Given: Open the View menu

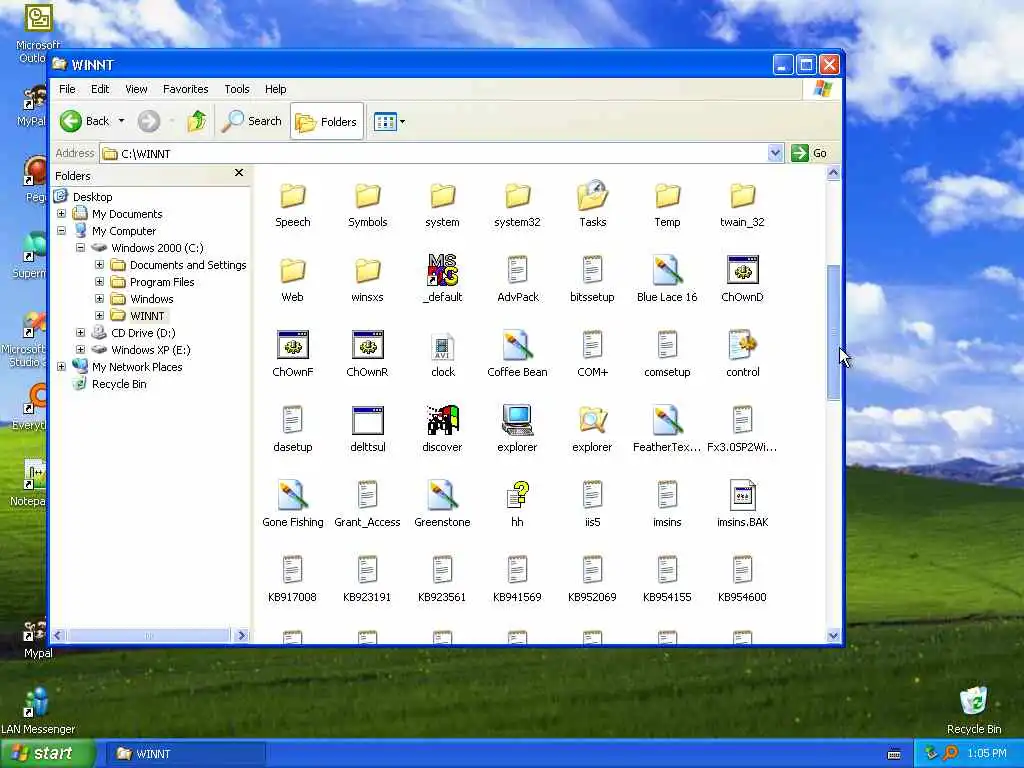Looking at the screenshot, I should [136, 89].
